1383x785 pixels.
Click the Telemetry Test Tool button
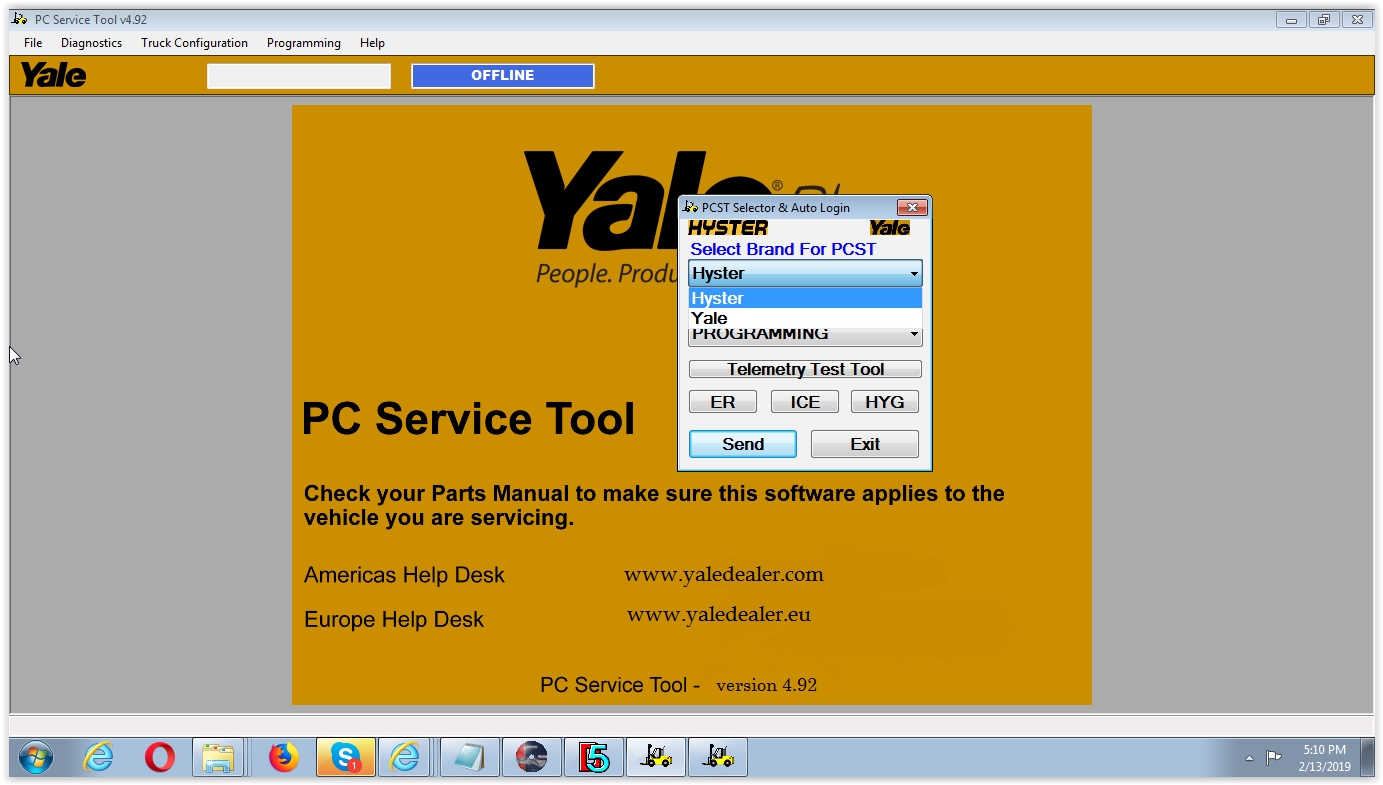(x=805, y=369)
